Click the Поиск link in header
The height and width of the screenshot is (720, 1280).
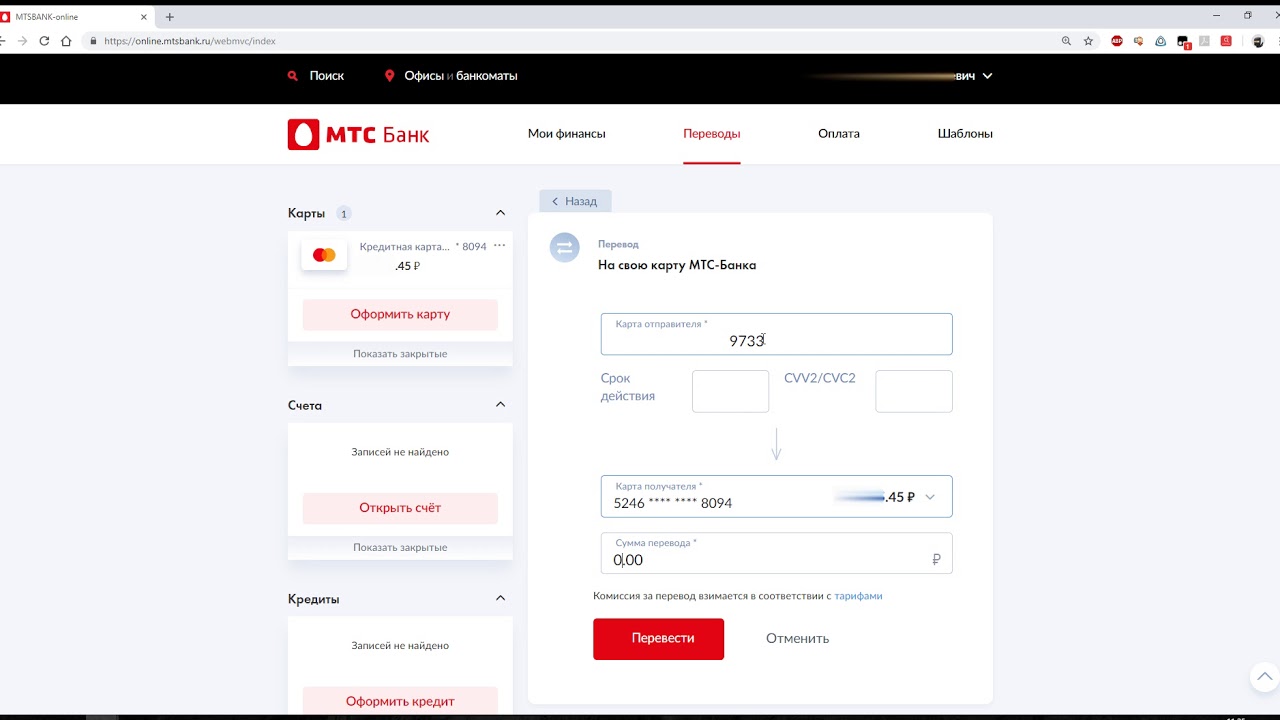point(327,76)
